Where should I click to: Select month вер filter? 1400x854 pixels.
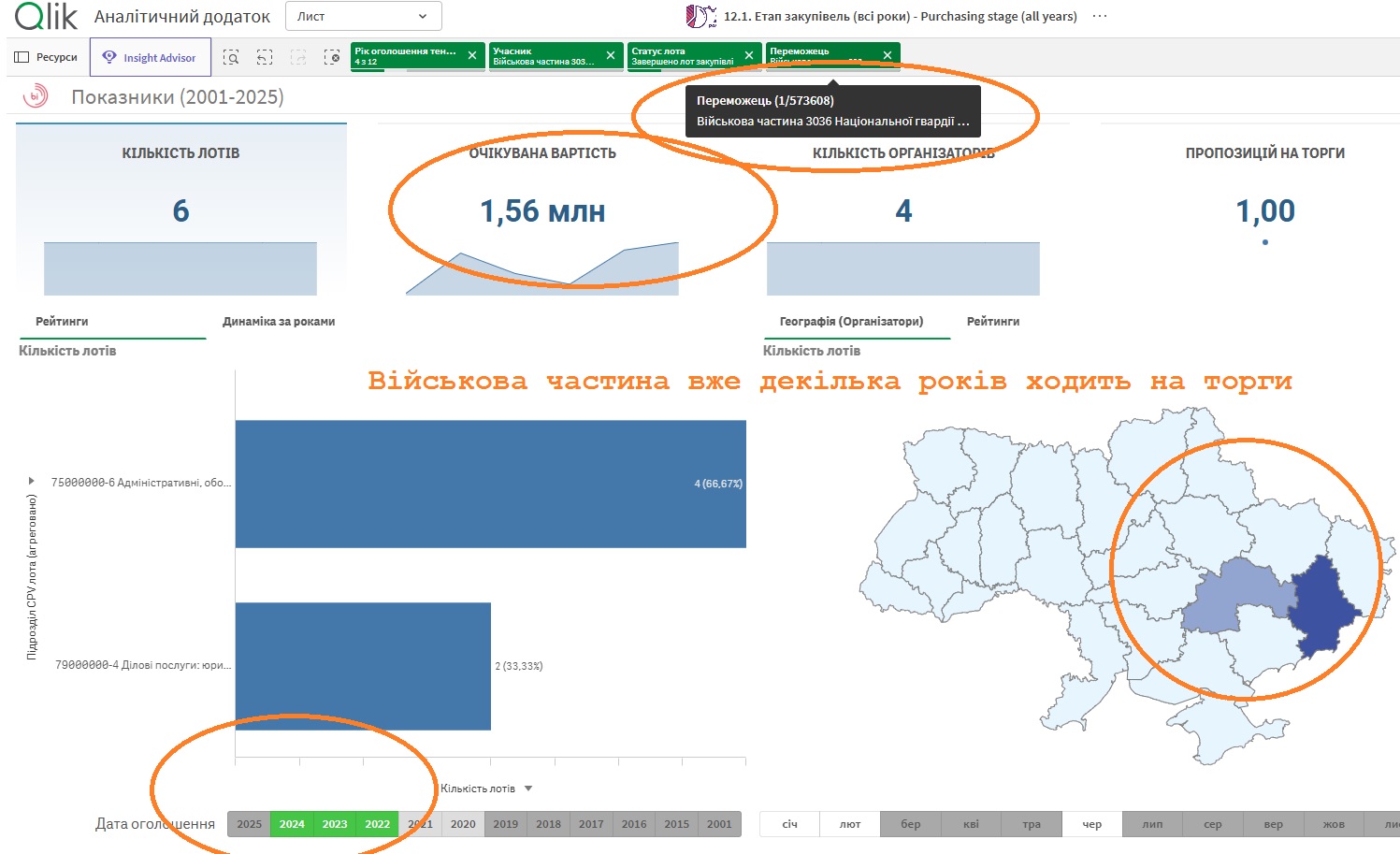(1274, 824)
